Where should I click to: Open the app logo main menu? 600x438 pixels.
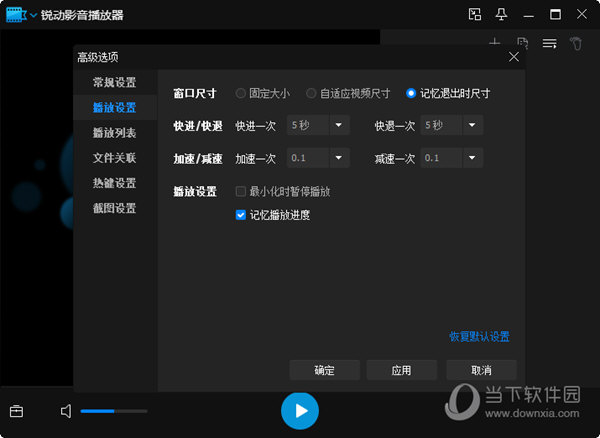[x=16, y=15]
